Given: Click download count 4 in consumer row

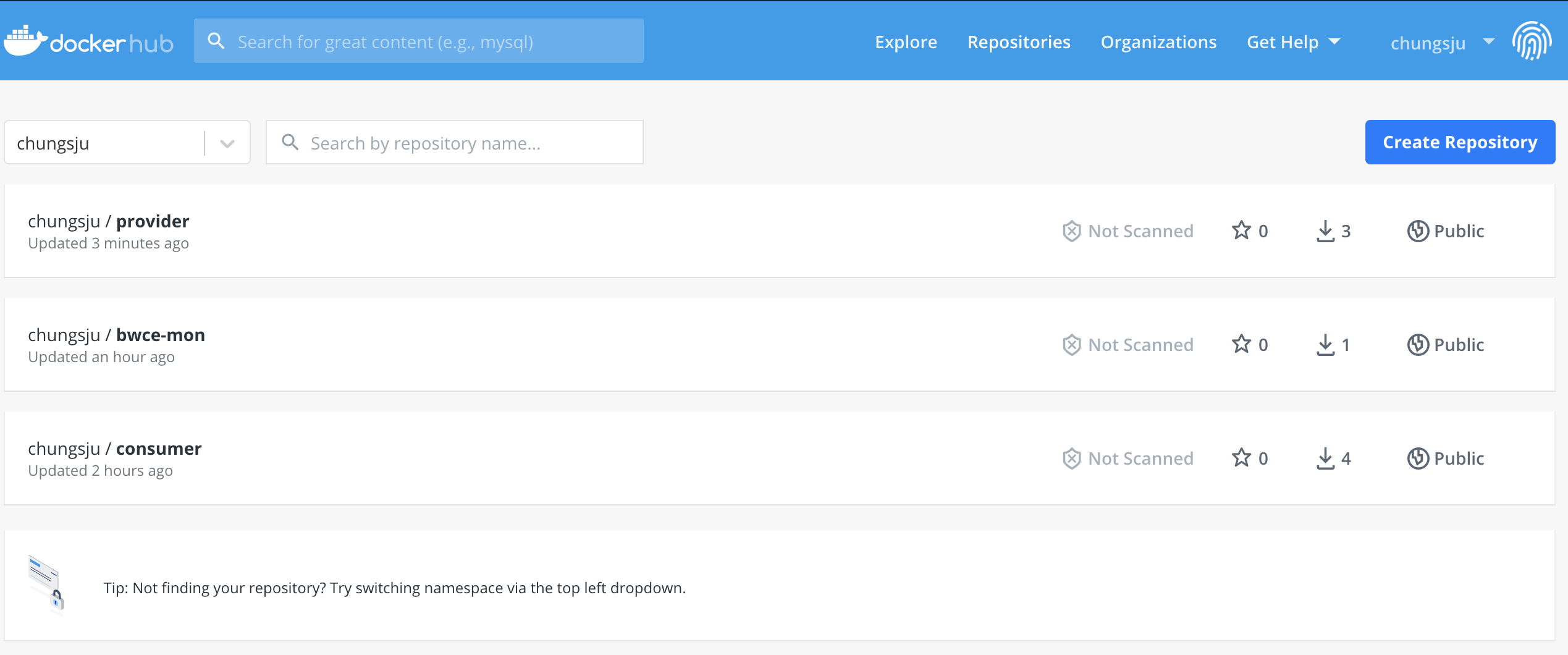Looking at the screenshot, I should pos(1346,458).
